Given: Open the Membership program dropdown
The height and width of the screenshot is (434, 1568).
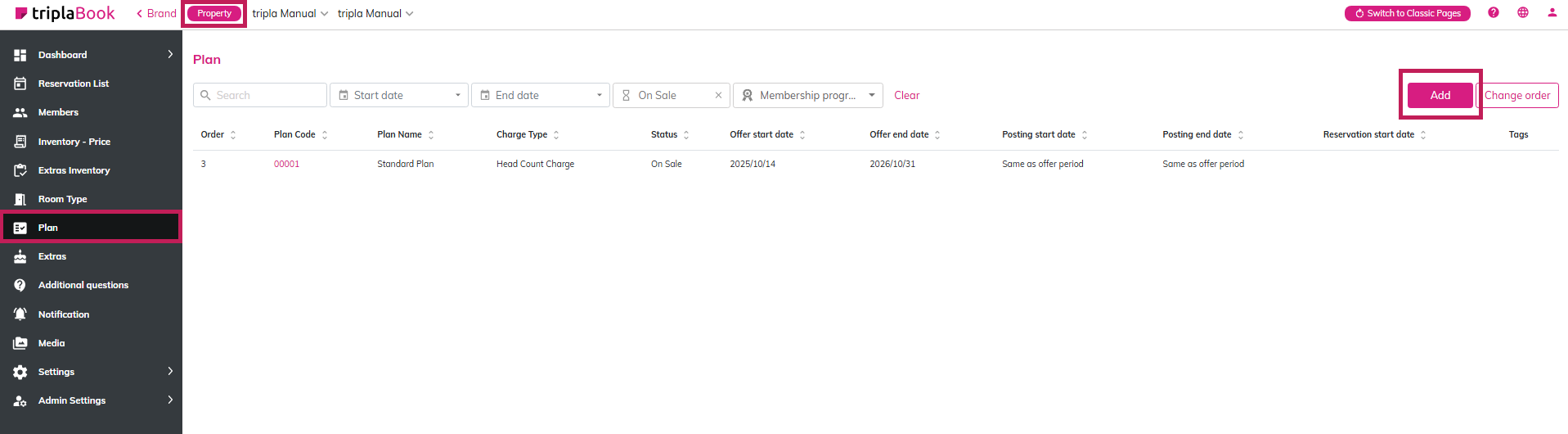Looking at the screenshot, I should pyautogui.click(x=807, y=96).
